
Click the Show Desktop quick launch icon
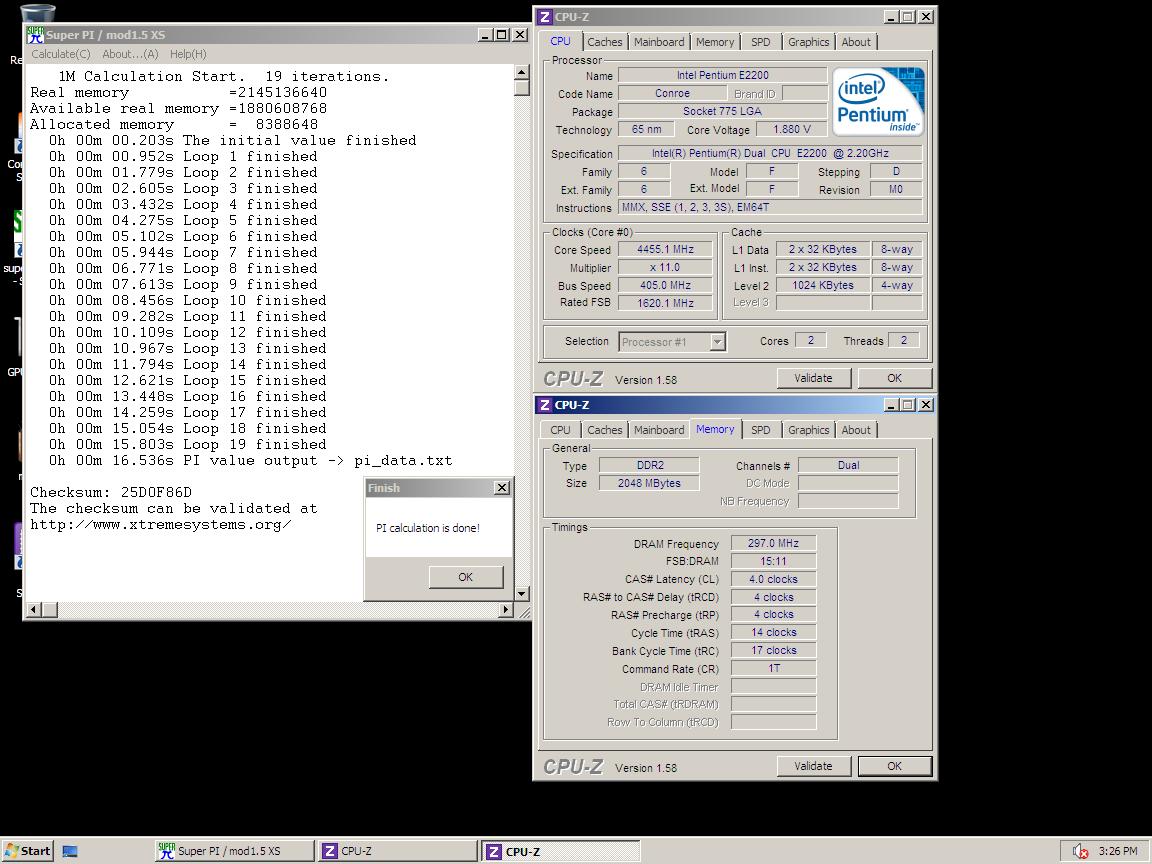coord(70,852)
